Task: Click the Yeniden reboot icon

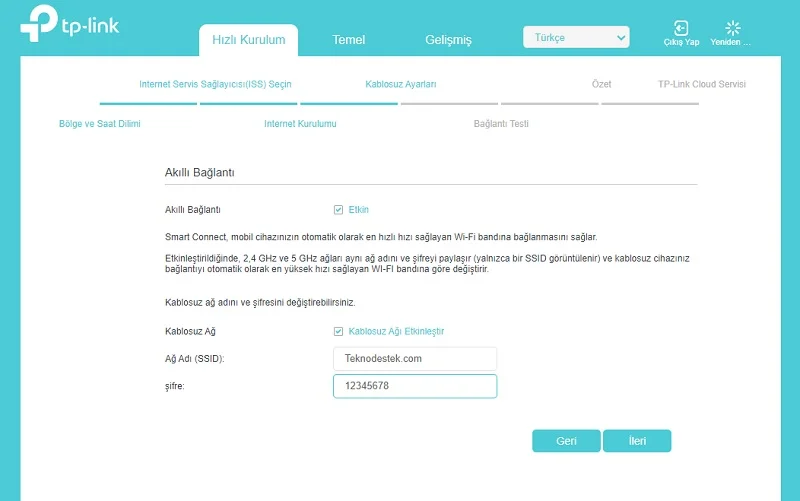Action: pyautogui.click(x=732, y=29)
